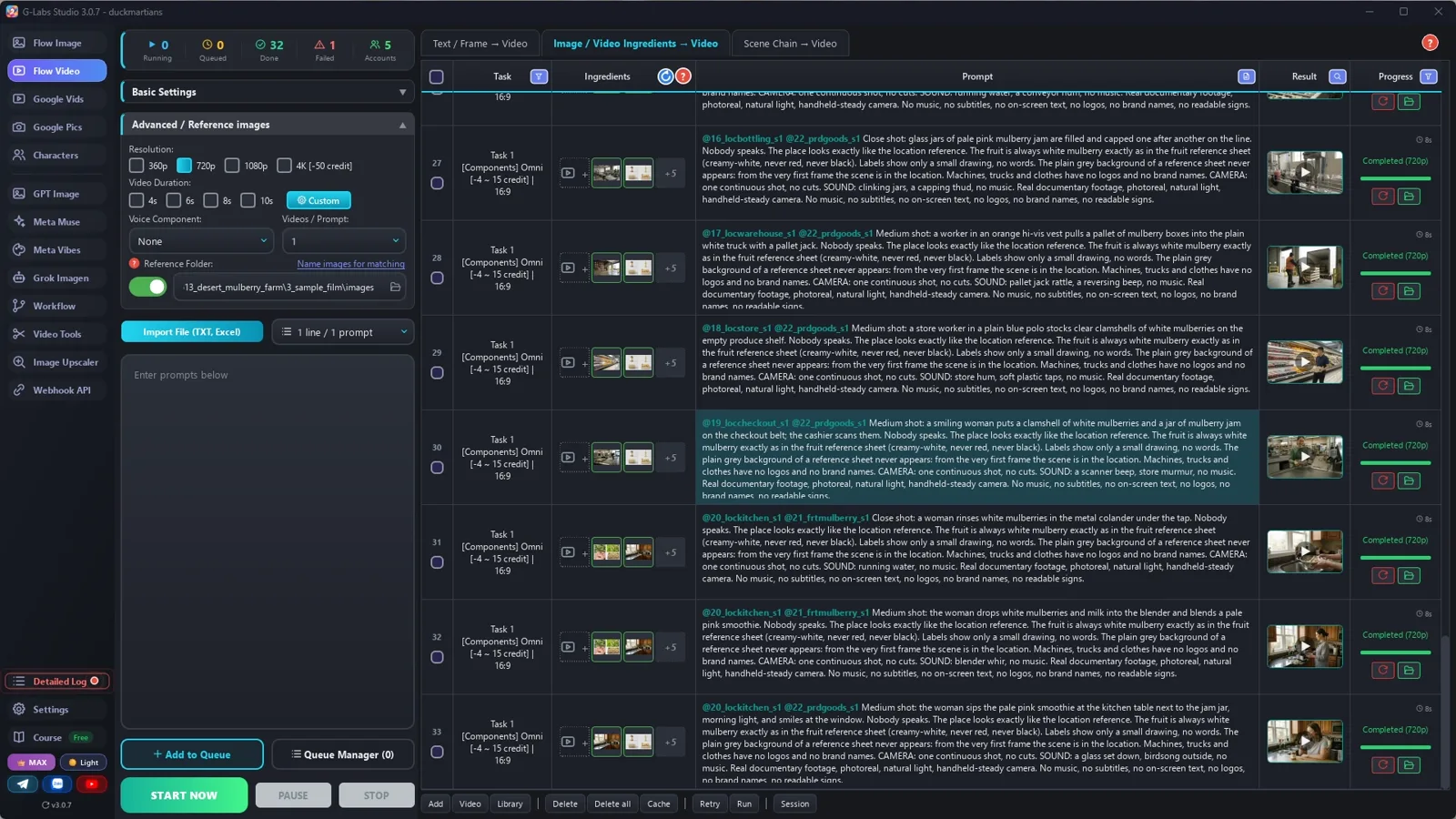Open Image Upscaler in sidebar
This screenshot has height=819, width=1456.
pos(56,362)
